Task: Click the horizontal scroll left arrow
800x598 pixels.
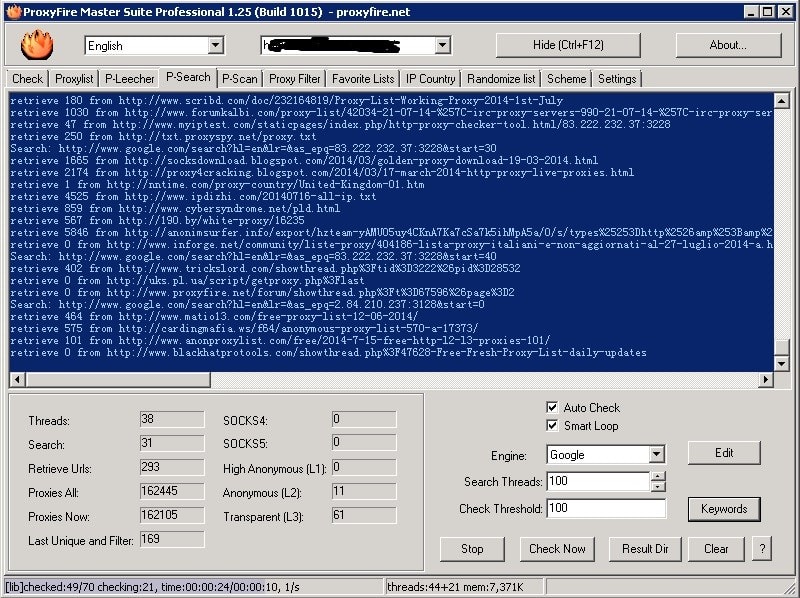Action: (x=17, y=379)
